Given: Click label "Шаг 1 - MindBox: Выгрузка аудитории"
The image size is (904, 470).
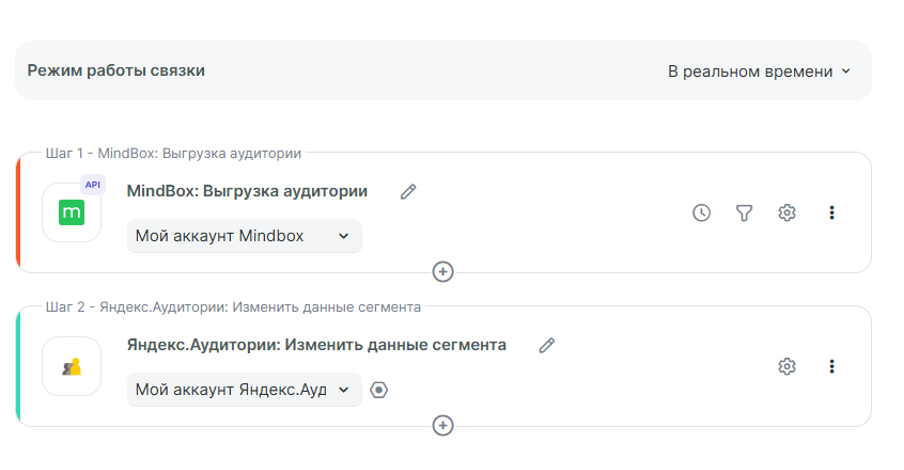Looking at the screenshot, I should (174, 153).
